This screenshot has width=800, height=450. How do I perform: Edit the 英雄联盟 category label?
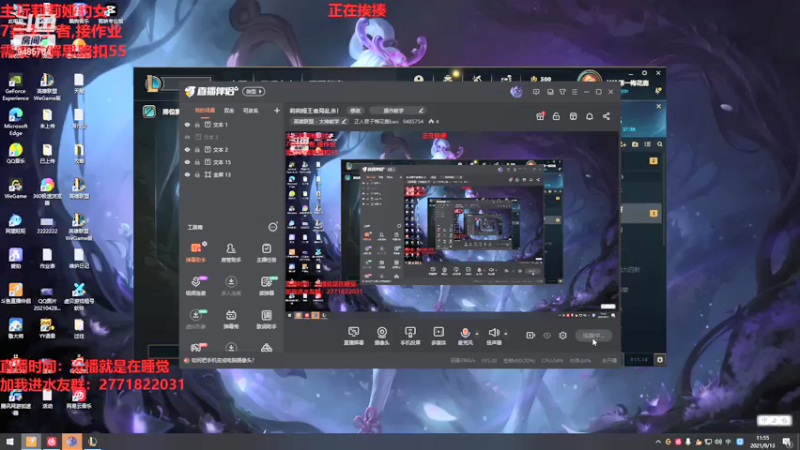[x=319, y=121]
